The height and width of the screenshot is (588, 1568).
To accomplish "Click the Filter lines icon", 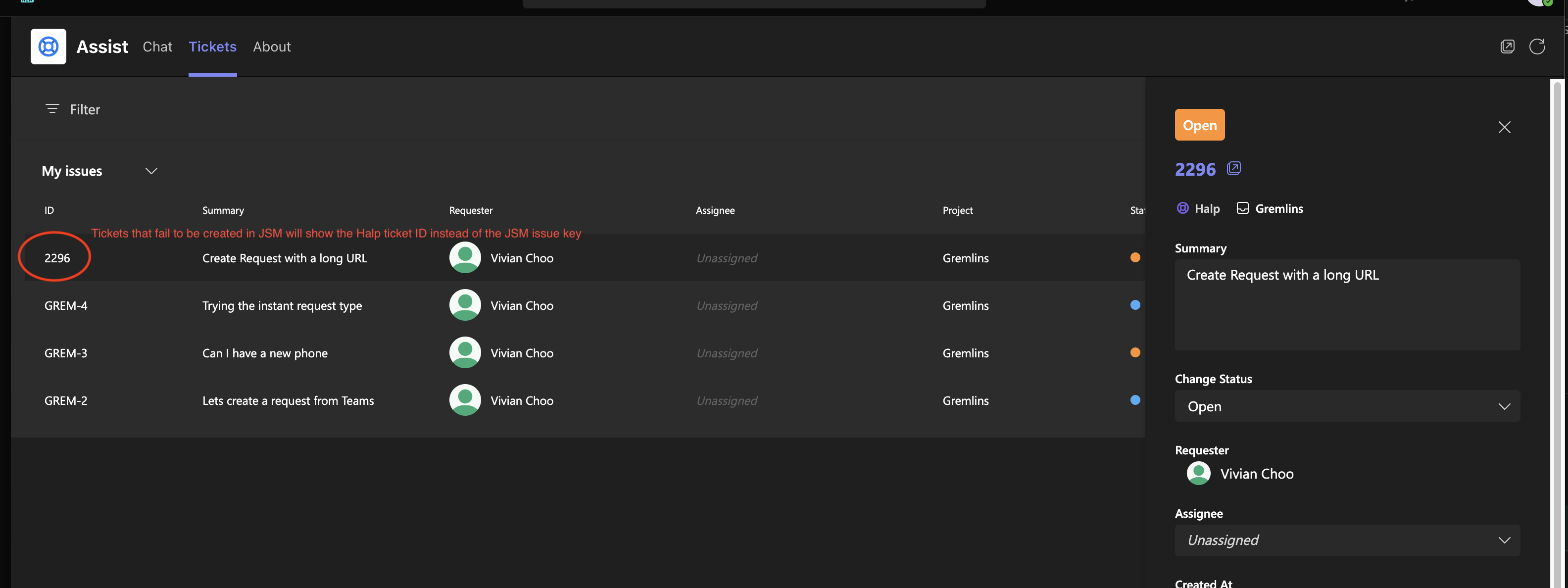I will point(52,109).
